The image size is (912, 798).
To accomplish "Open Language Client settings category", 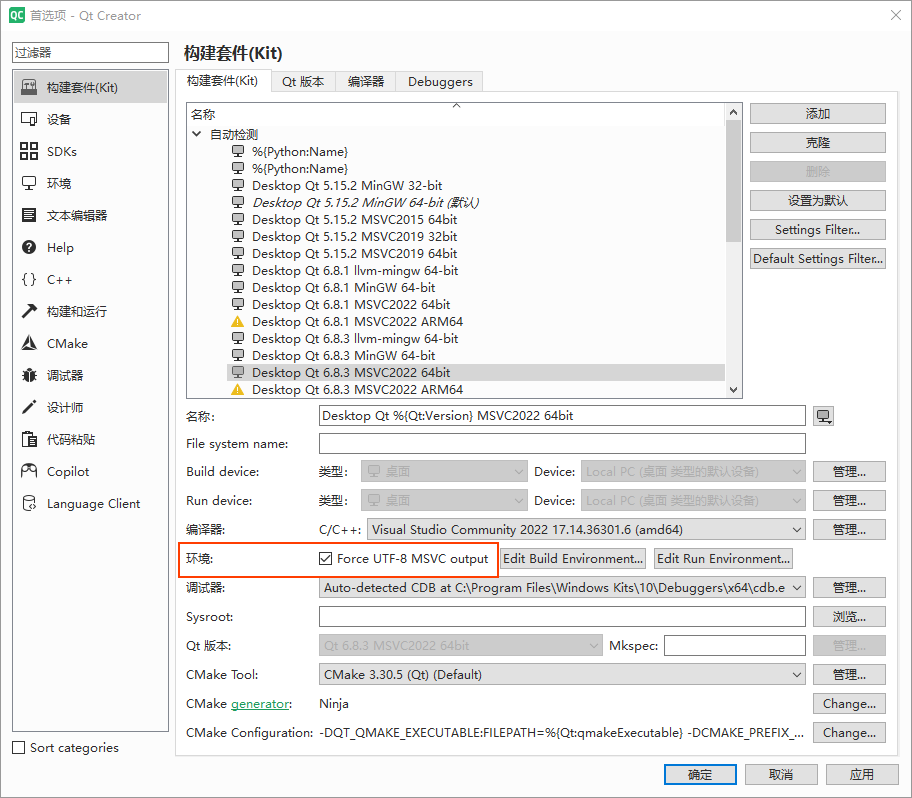I will pos(93,504).
